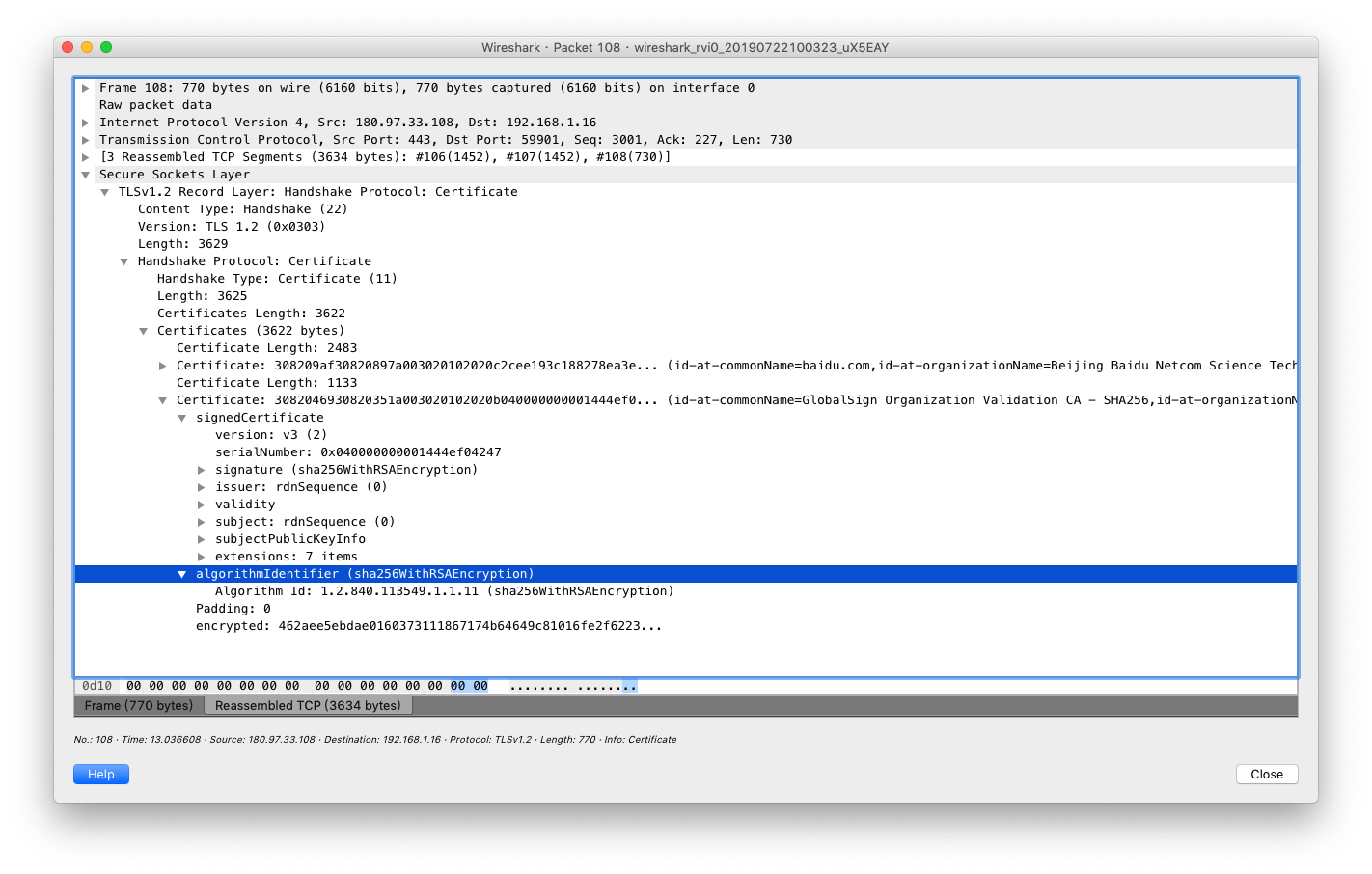The width and height of the screenshot is (1372, 874).
Task: Collapse Handshake Protocol: Certificate node
Action: (x=124, y=261)
